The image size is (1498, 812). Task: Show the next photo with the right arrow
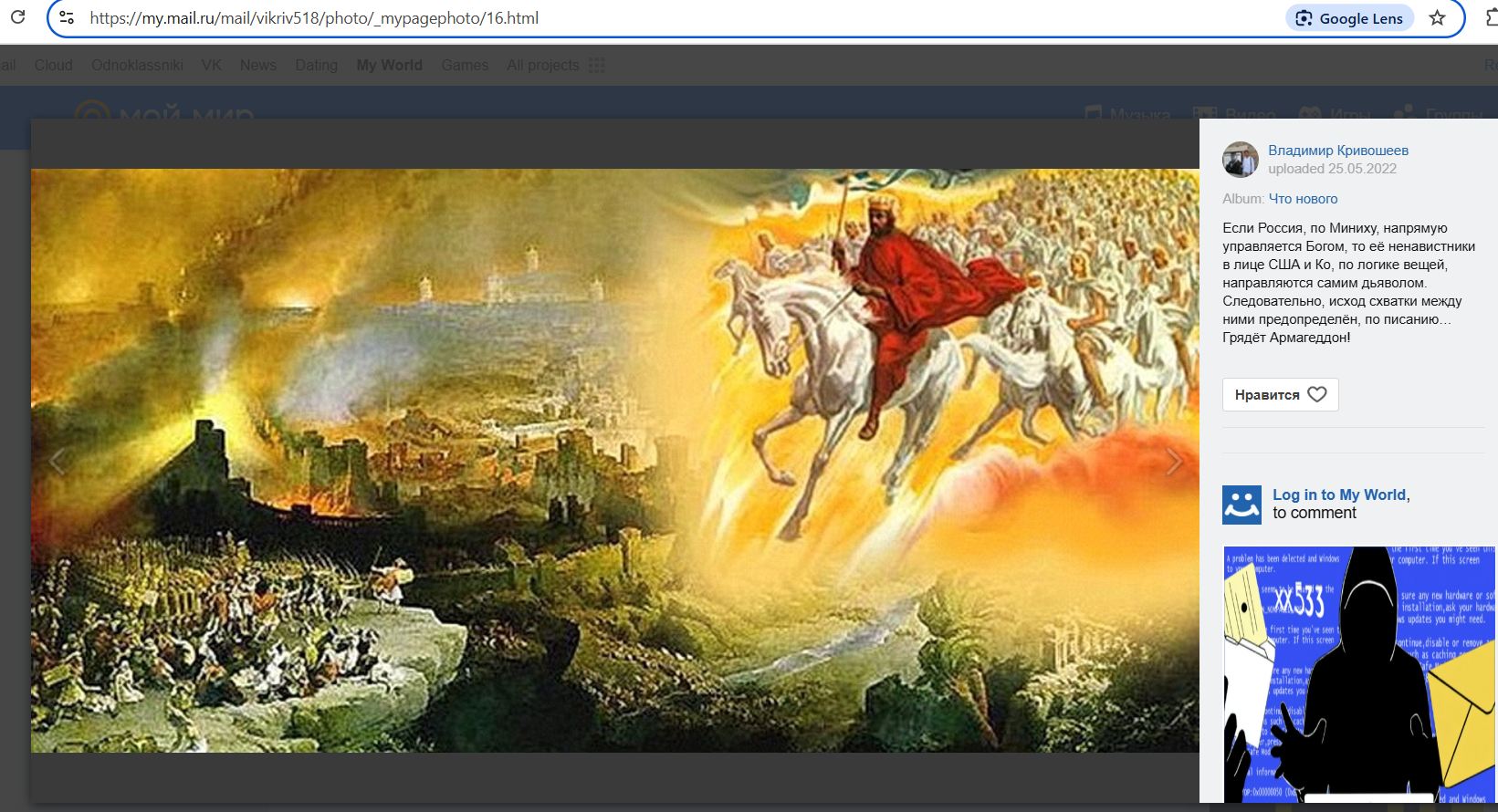[x=1174, y=462]
